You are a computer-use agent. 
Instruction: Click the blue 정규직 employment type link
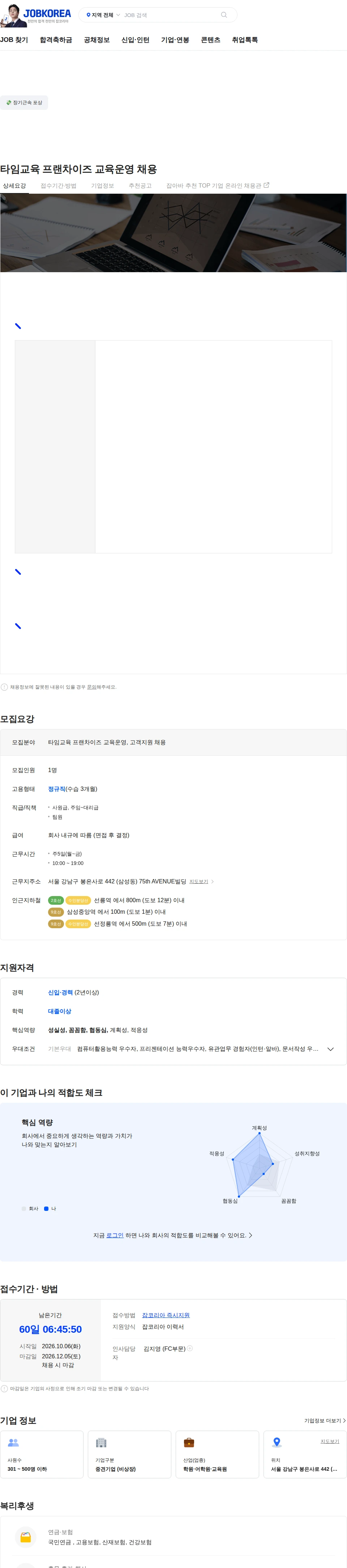[x=57, y=788]
